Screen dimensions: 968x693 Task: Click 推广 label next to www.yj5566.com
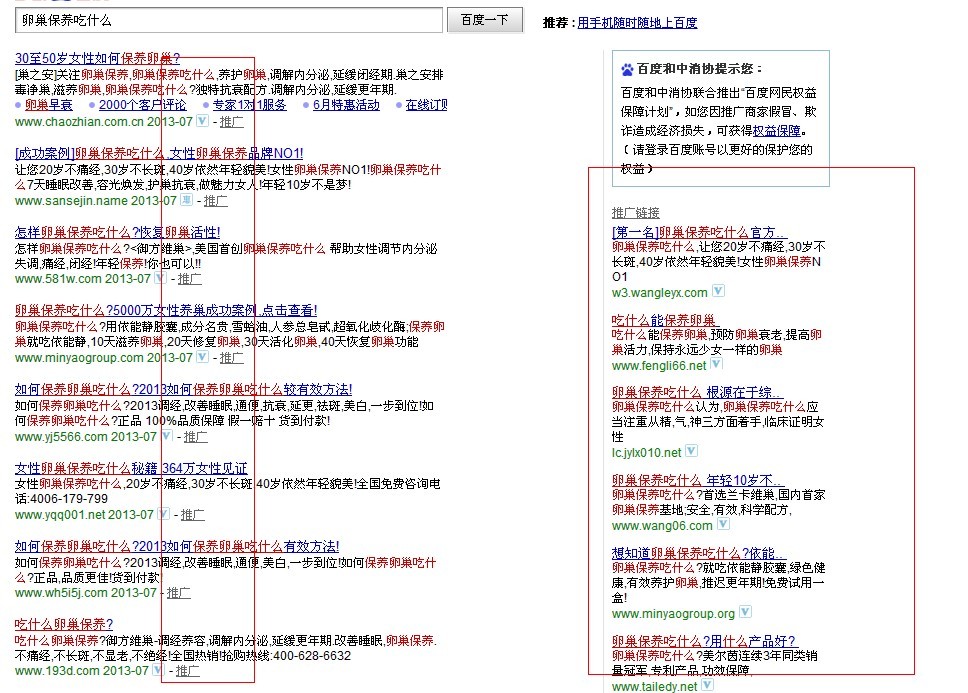[196, 437]
